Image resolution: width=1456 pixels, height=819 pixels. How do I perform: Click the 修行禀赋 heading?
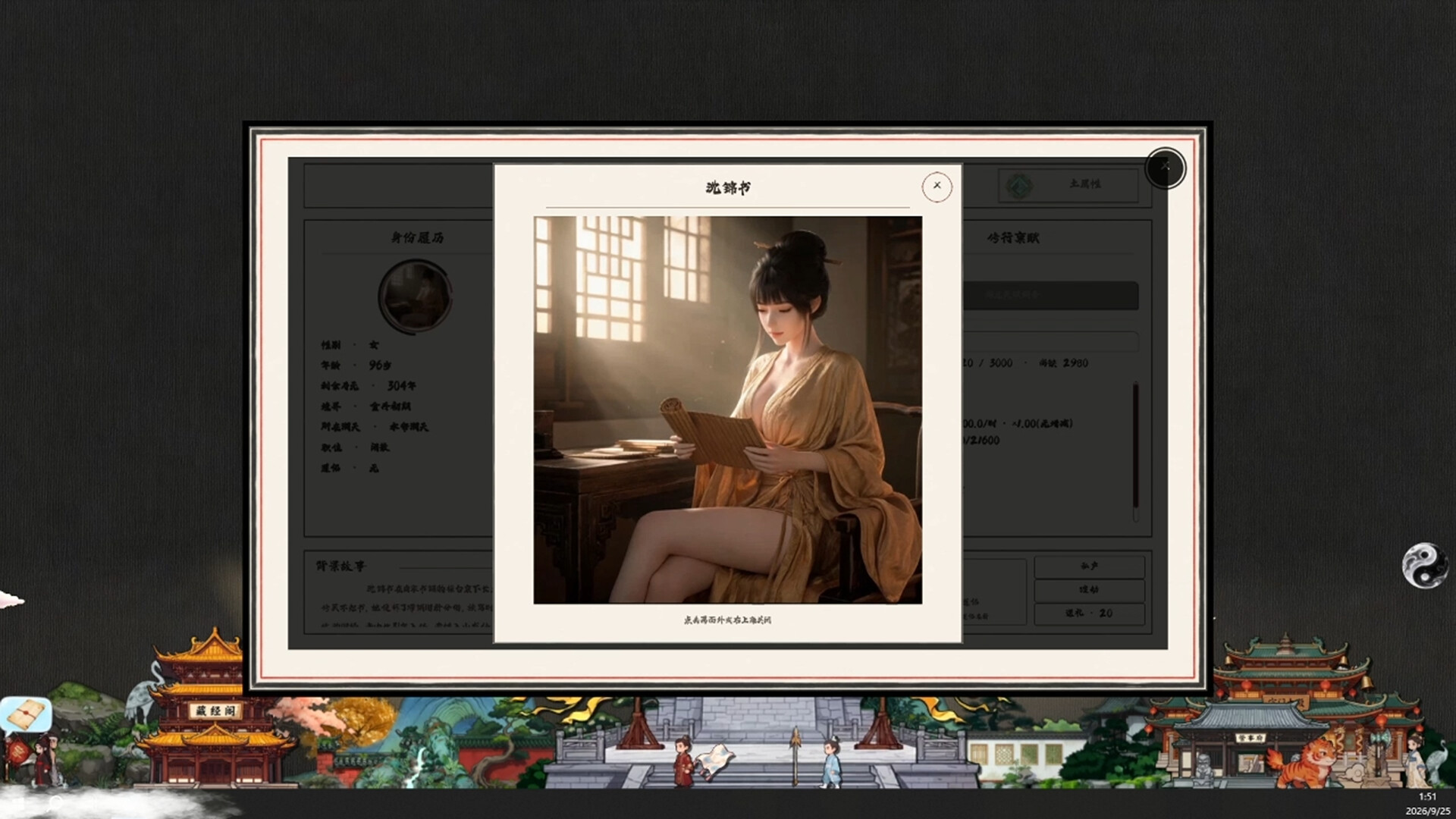pyautogui.click(x=1013, y=237)
